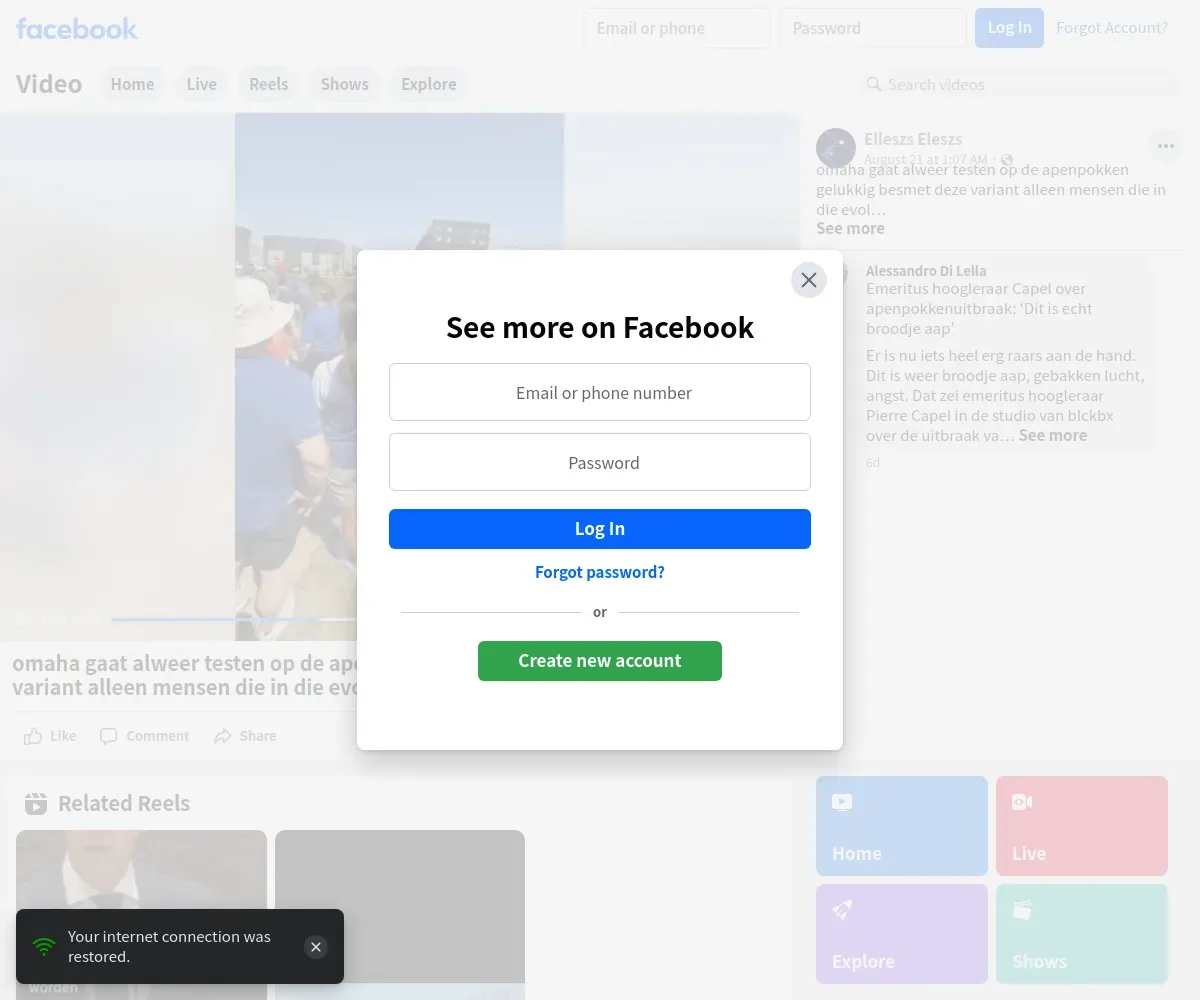Click the Search videos field
This screenshot has height=1000, width=1200.
(1020, 84)
